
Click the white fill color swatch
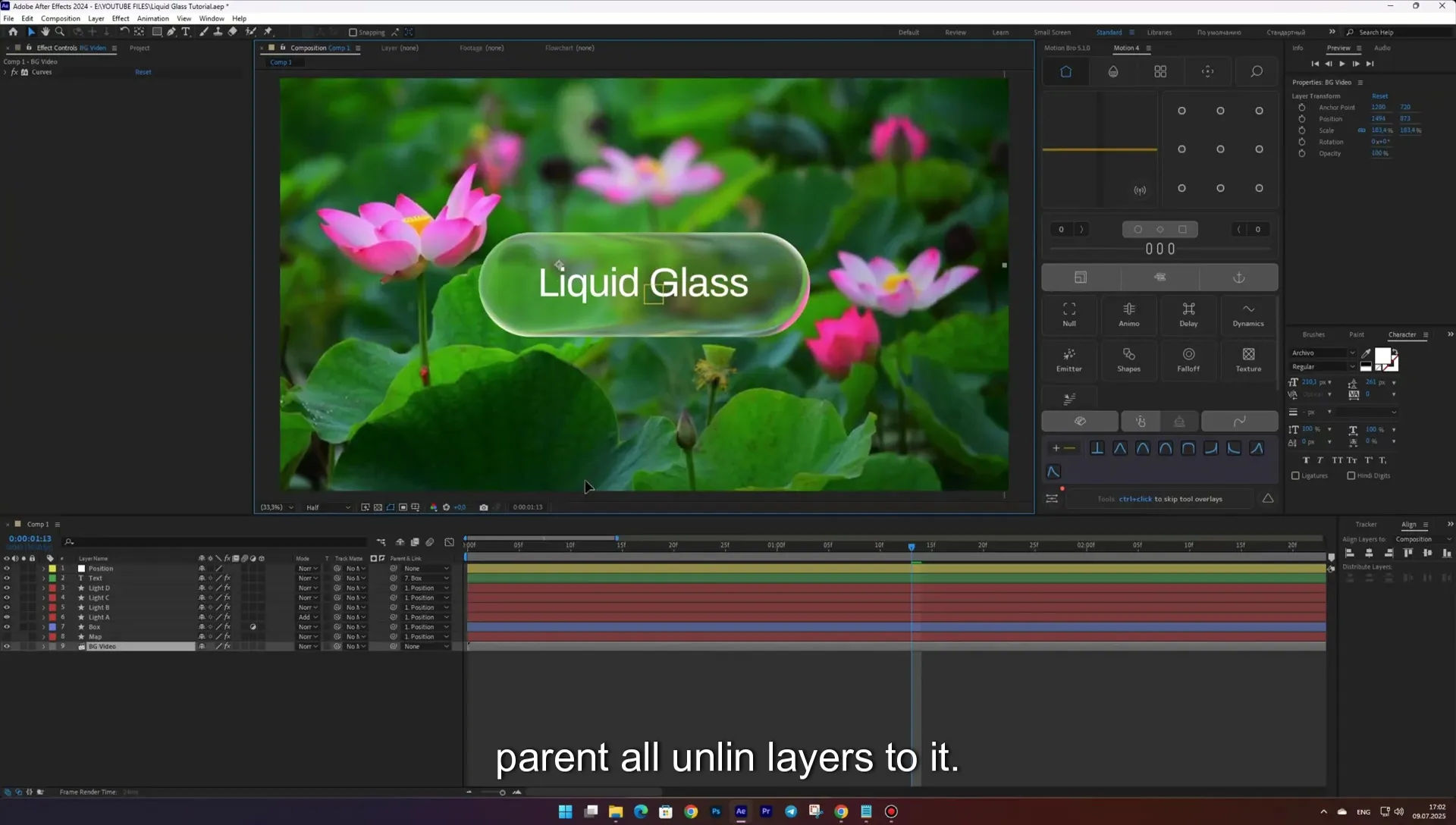coord(1382,356)
